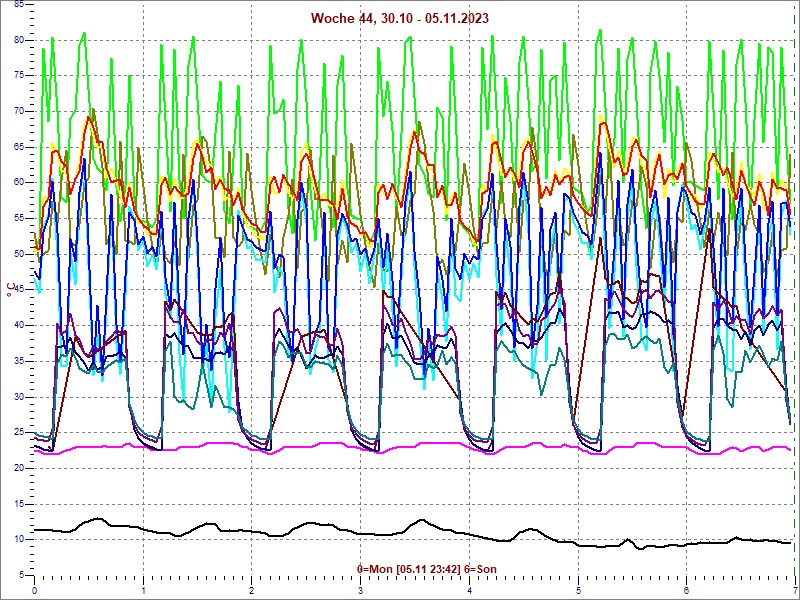Select the "70" temperature axis label
The width and height of the screenshot is (800, 600).
tap(18, 111)
